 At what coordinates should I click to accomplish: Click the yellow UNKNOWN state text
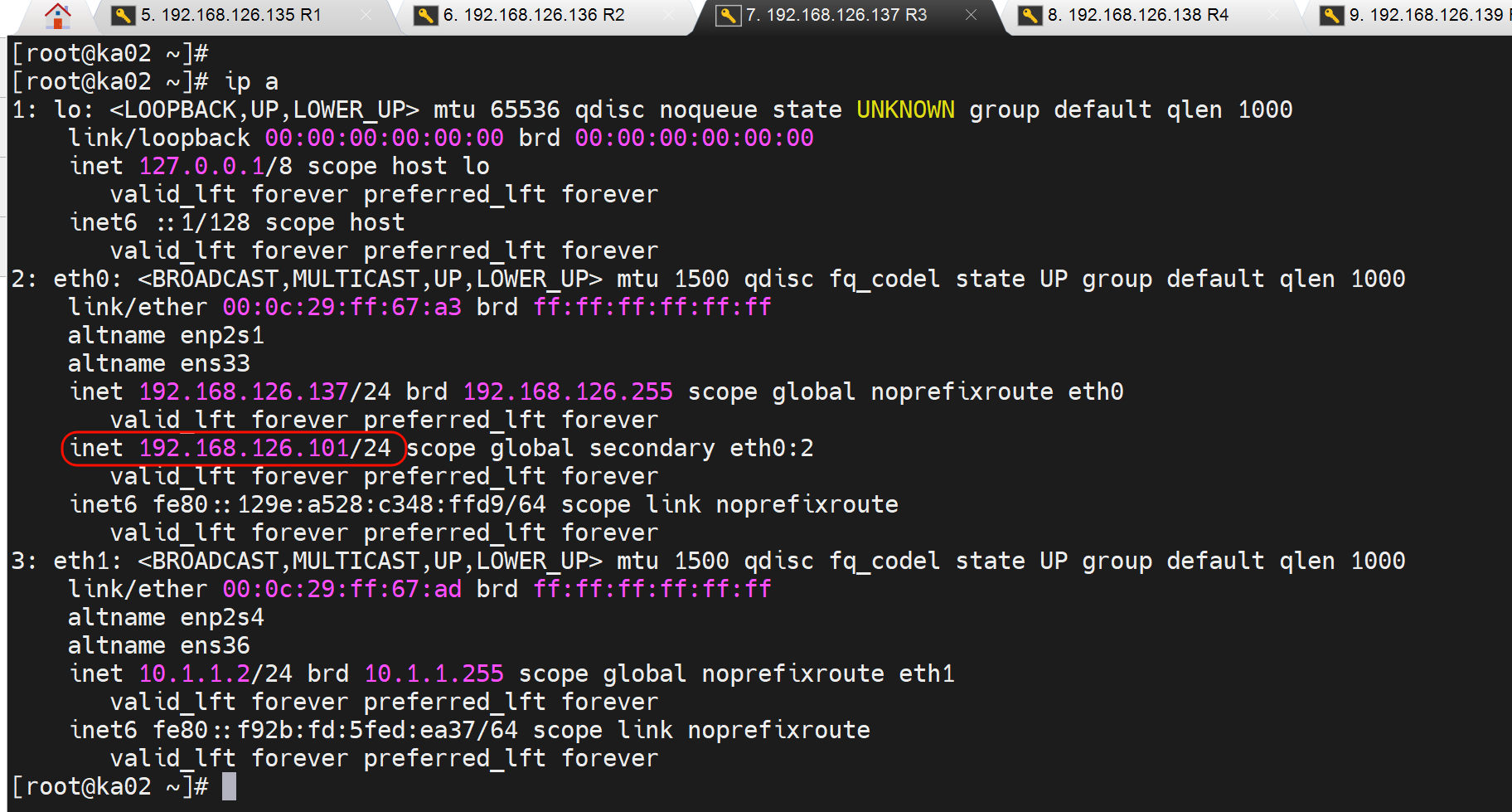pos(905,109)
